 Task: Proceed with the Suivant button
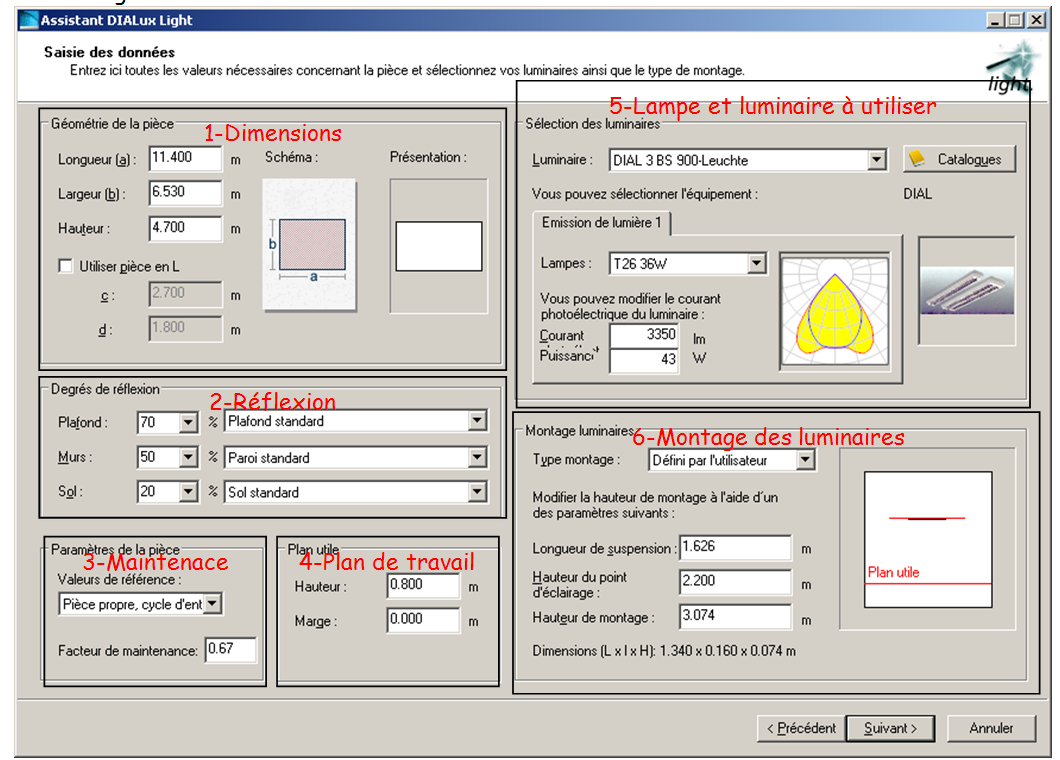click(890, 728)
